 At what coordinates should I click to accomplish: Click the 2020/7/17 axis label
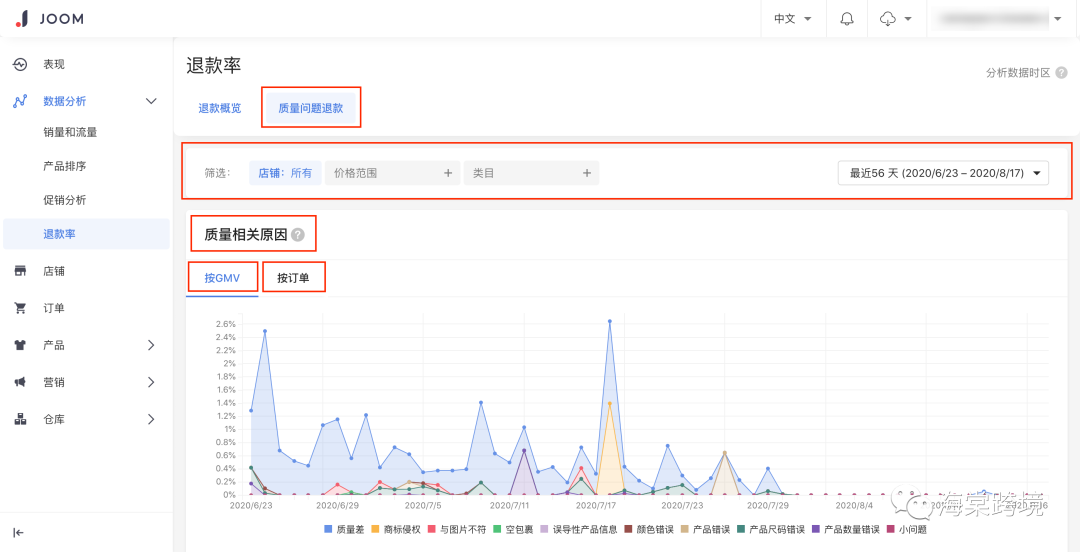coord(596,505)
